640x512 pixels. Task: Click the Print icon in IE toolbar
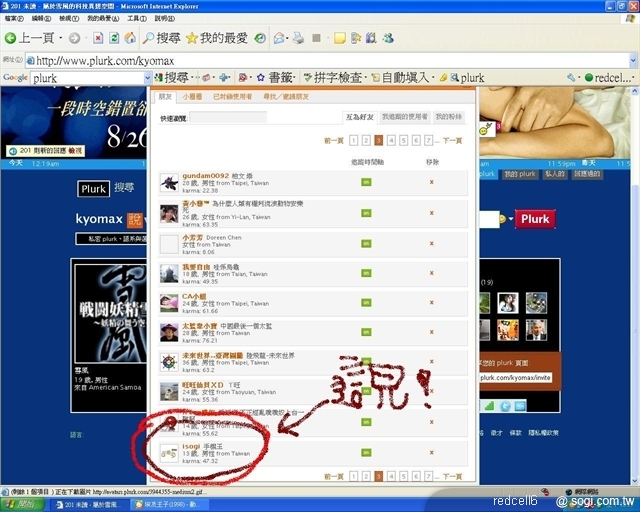(297, 38)
